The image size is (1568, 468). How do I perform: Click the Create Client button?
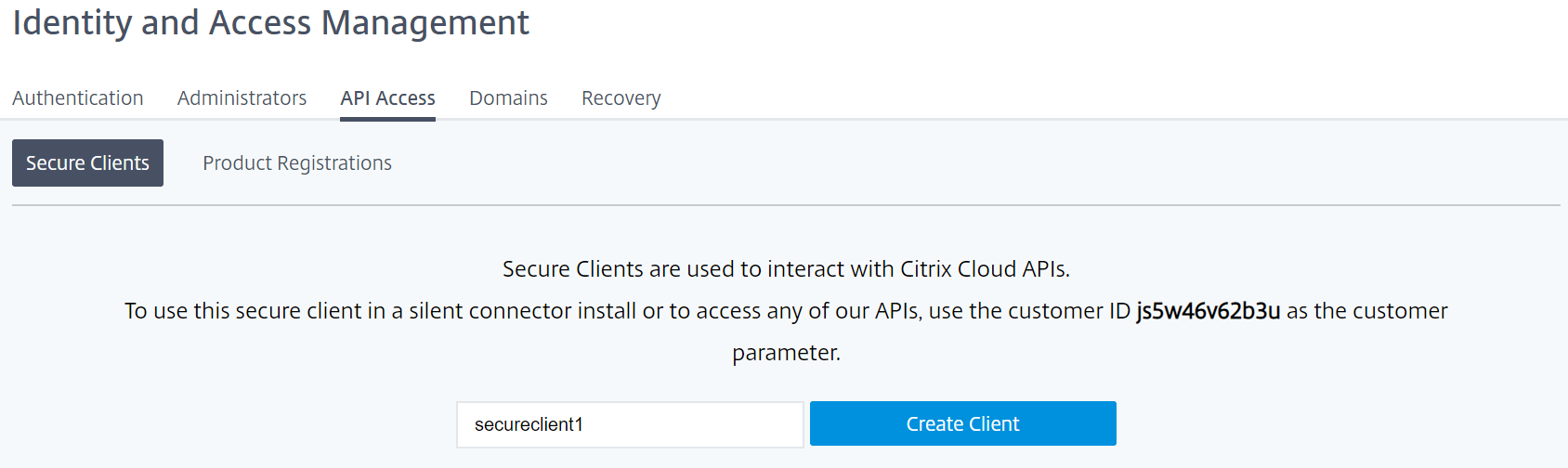pyautogui.click(x=963, y=423)
